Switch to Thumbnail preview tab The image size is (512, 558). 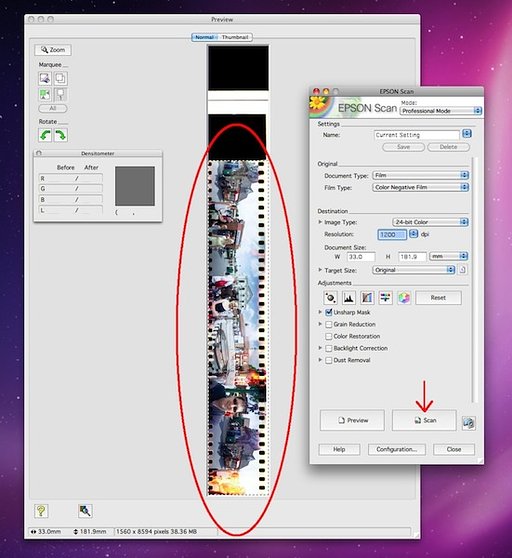(x=235, y=37)
